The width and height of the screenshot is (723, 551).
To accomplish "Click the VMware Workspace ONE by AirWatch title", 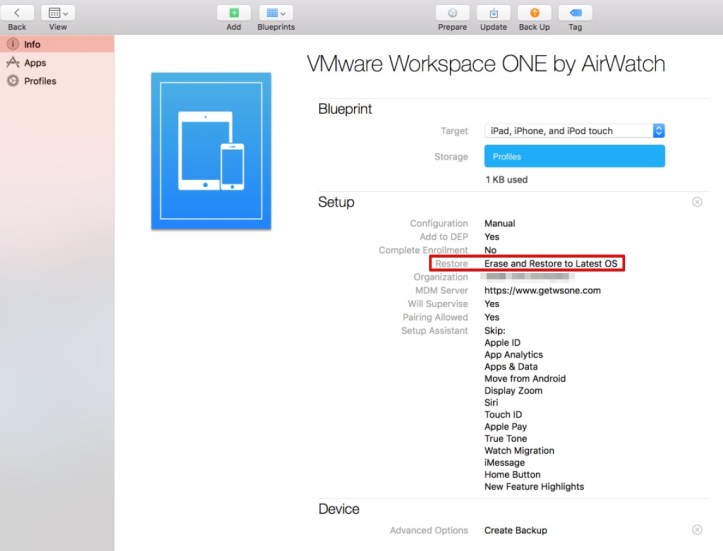I will pyautogui.click(x=486, y=64).
